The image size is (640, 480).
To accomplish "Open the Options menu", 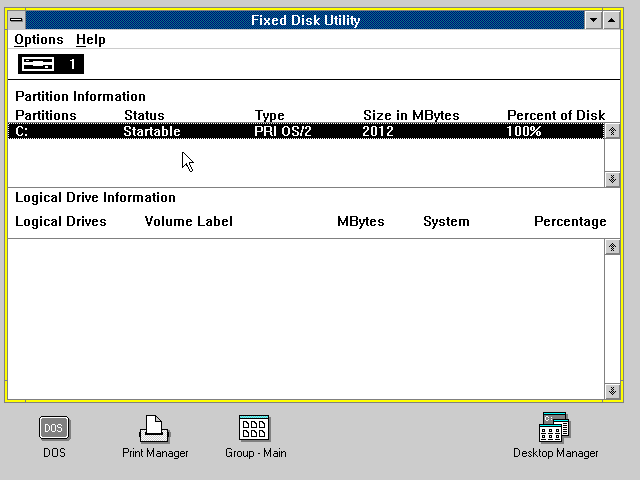I will (x=39, y=40).
